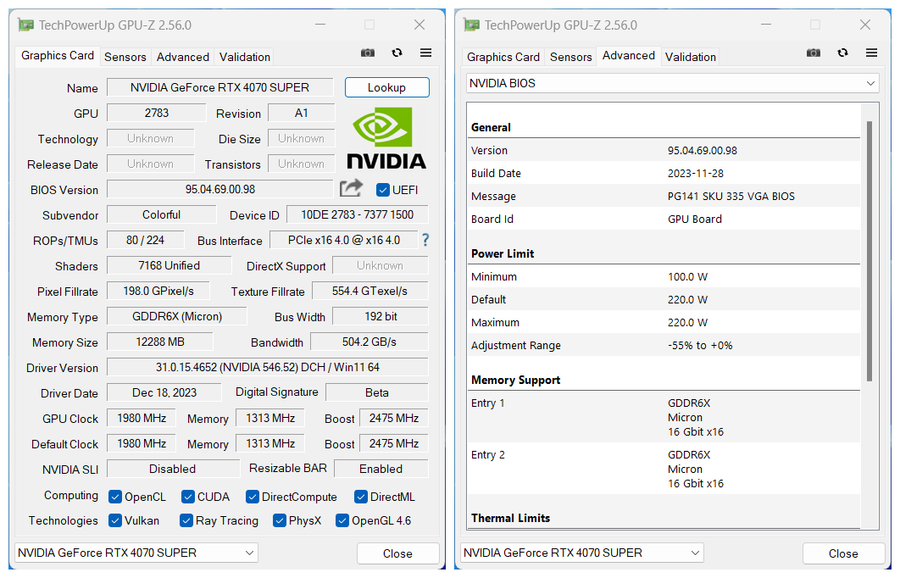The height and width of the screenshot is (578, 900).
Task: Click the NVIDIA logo image
Action: point(386,138)
